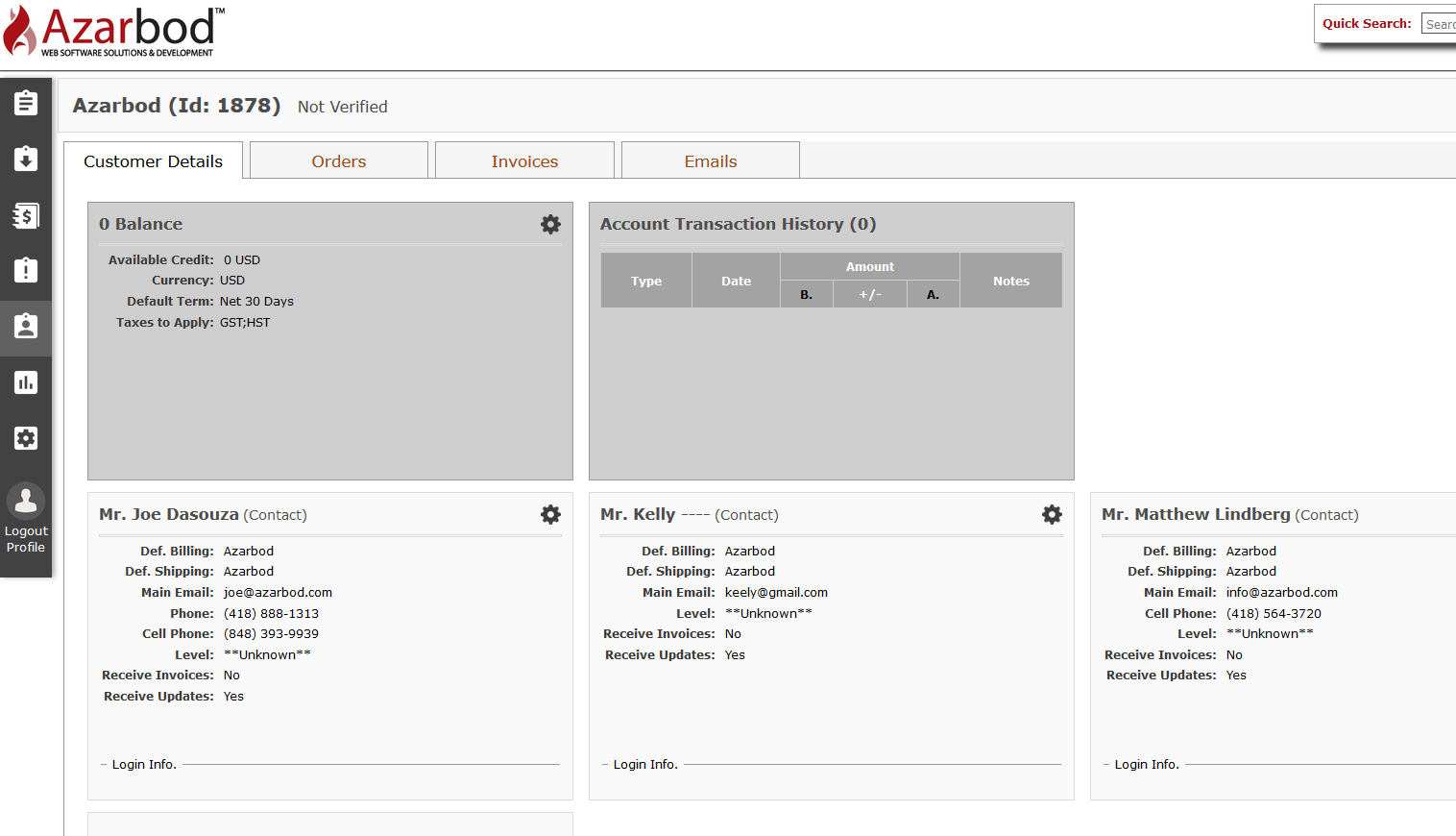Click the Mr. Kelly contact name

point(638,514)
